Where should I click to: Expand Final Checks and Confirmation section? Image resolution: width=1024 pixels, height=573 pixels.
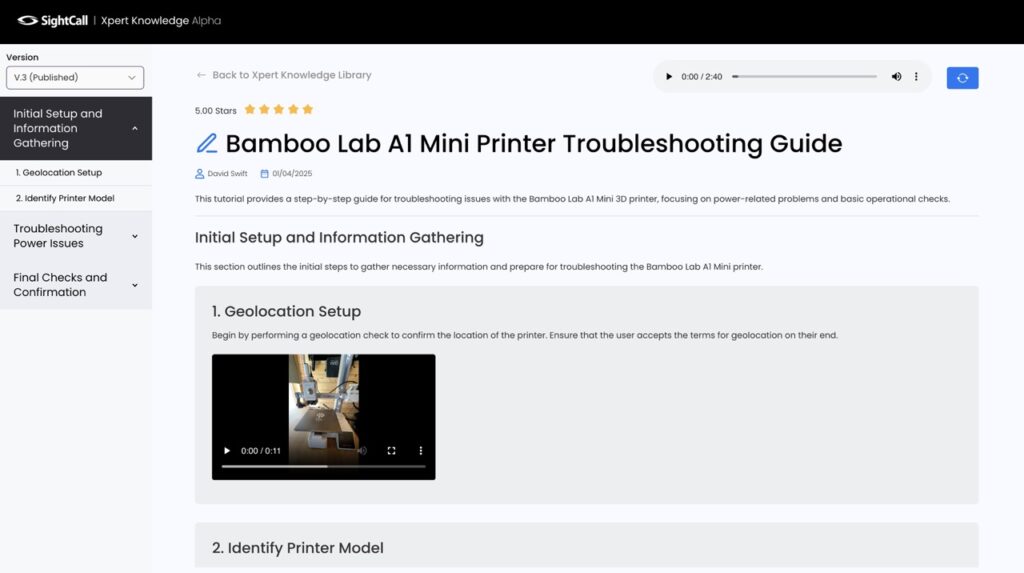click(76, 285)
